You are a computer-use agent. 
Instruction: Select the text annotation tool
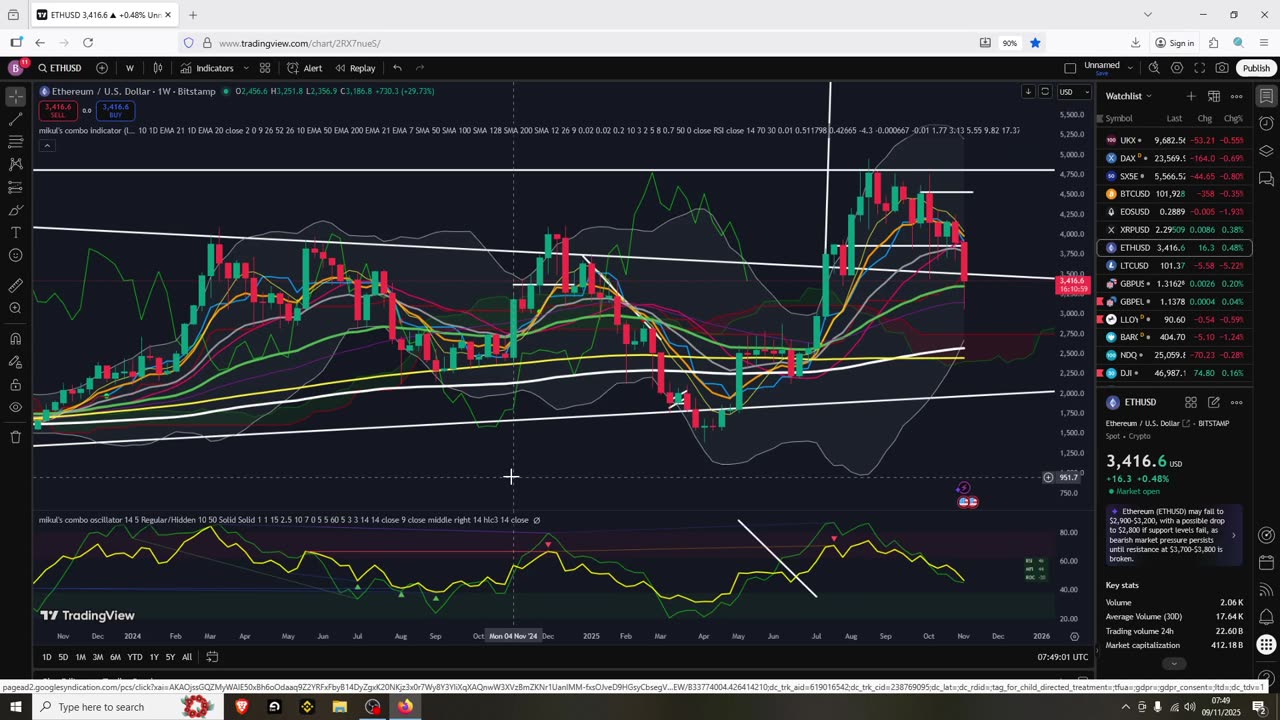[15, 232]
